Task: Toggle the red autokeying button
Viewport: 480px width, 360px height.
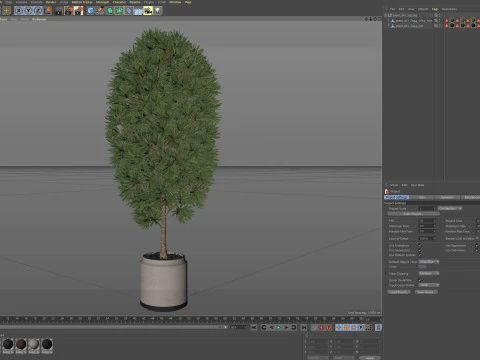Action: pos(322,328)
